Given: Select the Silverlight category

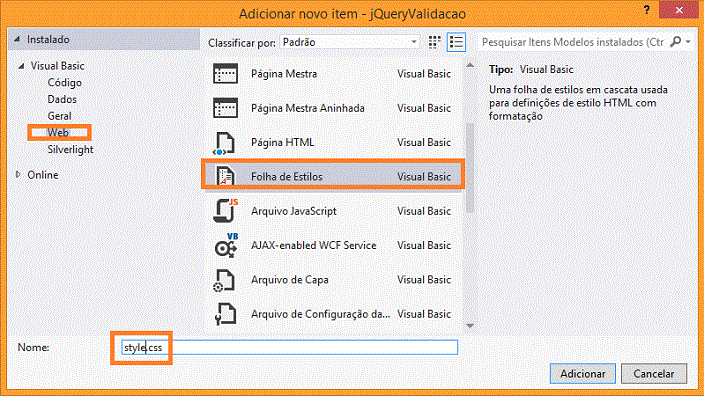Looking at the screenshot, I should pos(70,150).
